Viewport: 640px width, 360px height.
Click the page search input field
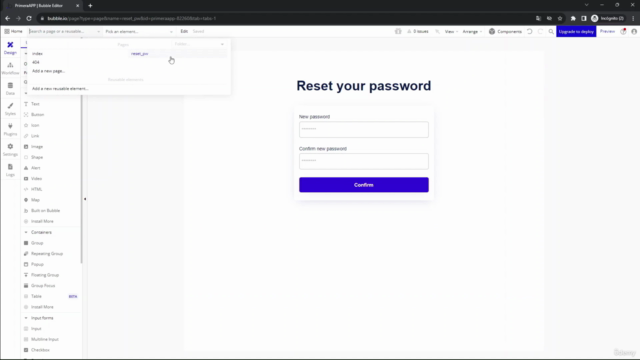(64, 31)
